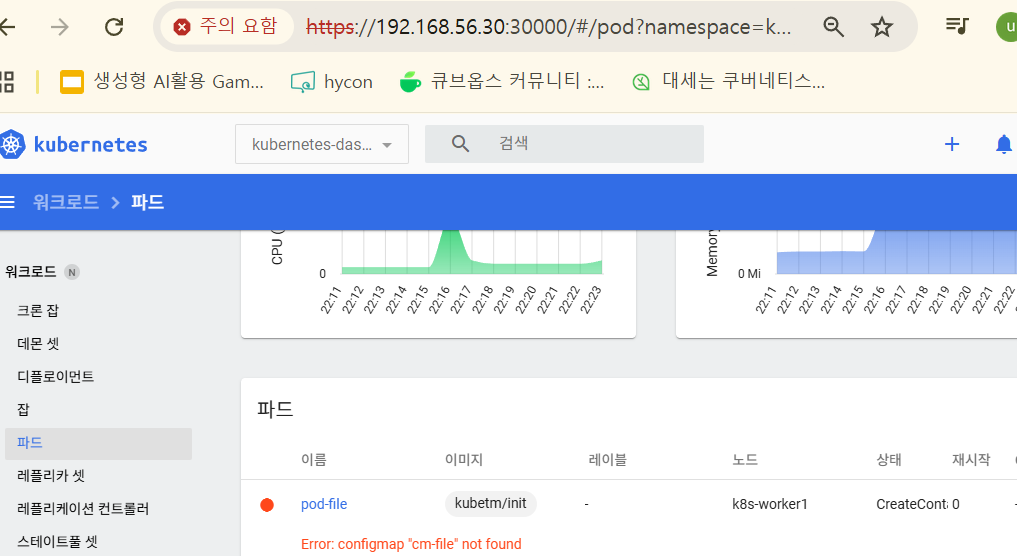Open the apps grid in bookmarks bar
Image resolution: width=1017 pixels, height=556 pixels.
point(6,82)
